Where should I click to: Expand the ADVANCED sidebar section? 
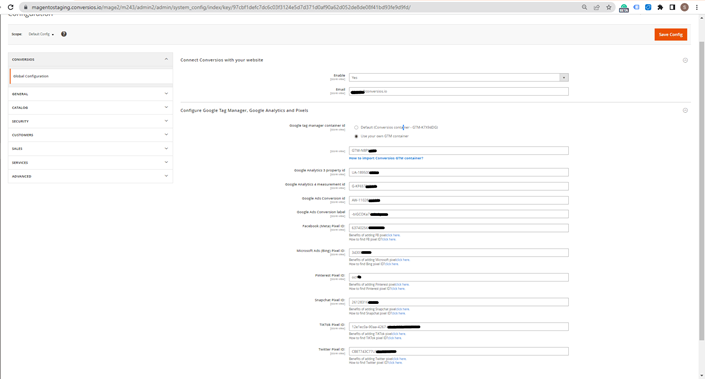click(x=90, y=176)
